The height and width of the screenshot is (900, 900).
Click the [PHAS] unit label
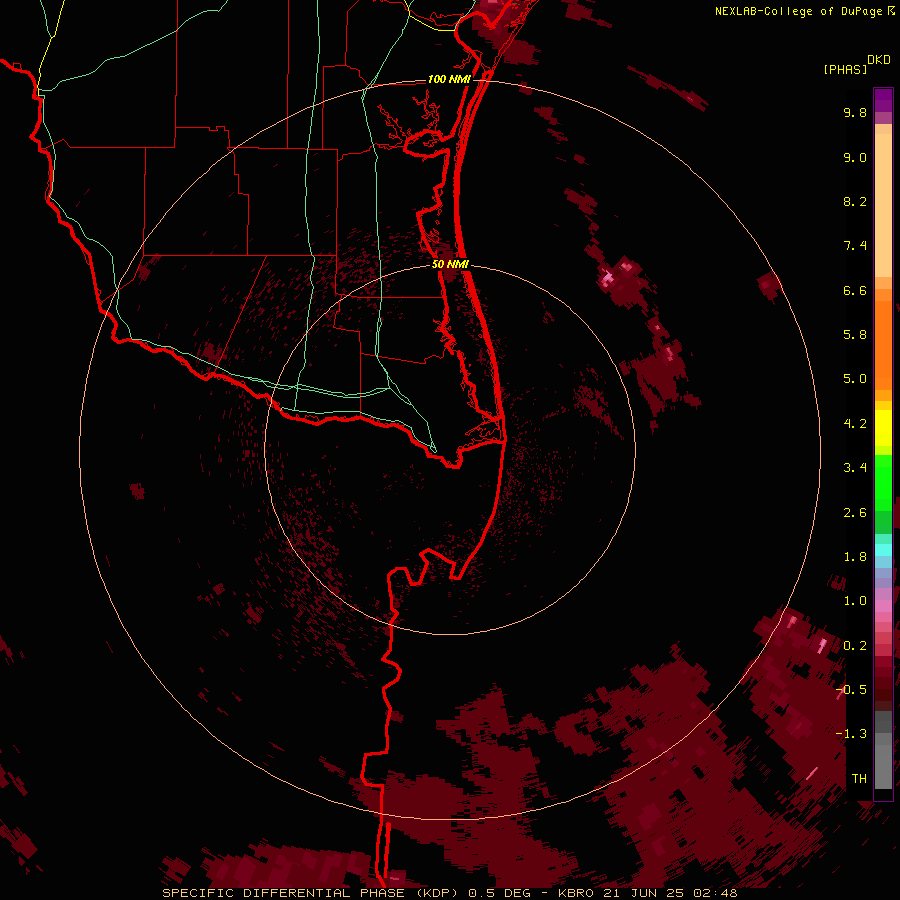pos(845,70)
